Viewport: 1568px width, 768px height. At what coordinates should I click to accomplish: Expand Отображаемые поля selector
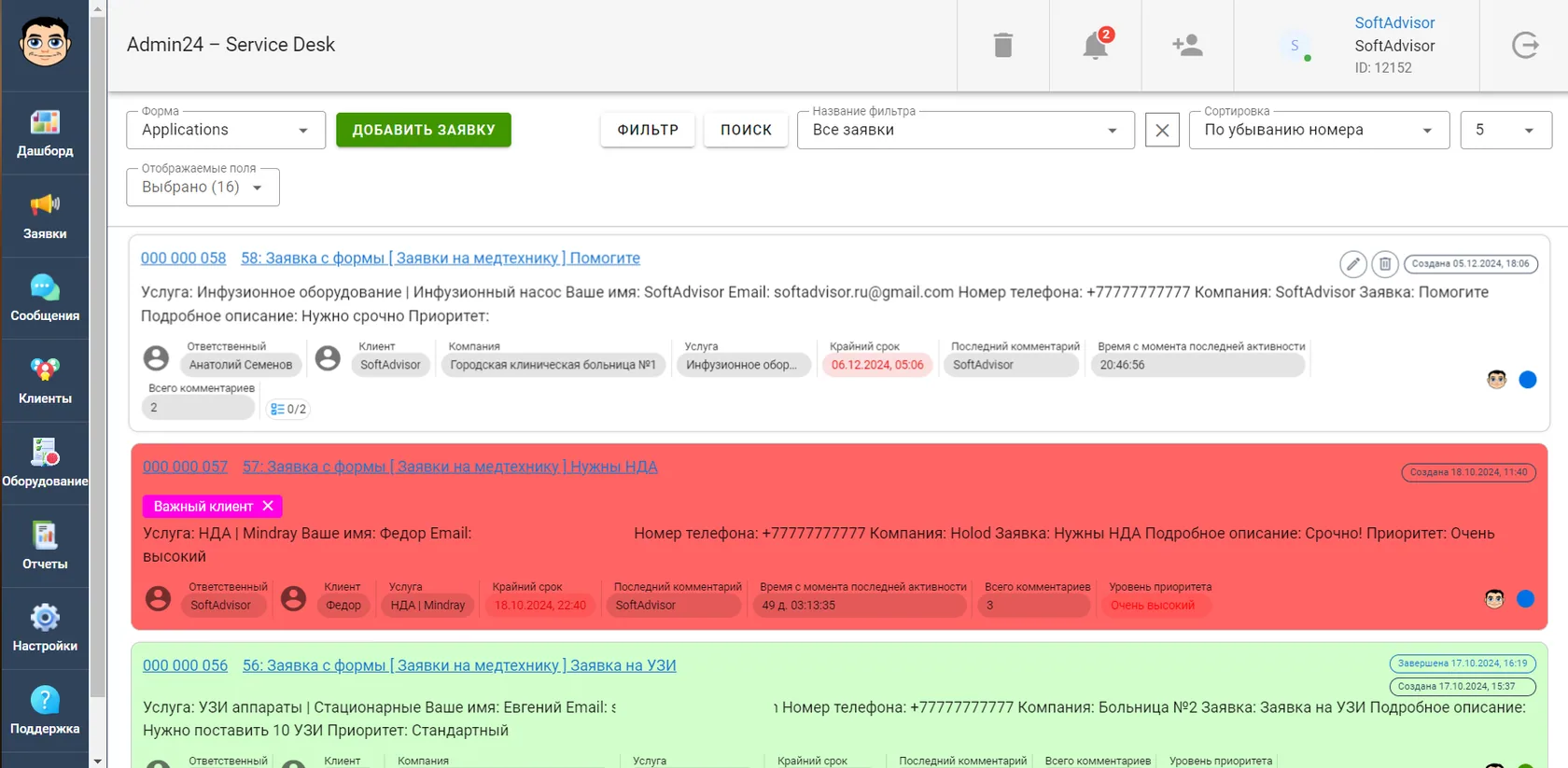[203, 187]
